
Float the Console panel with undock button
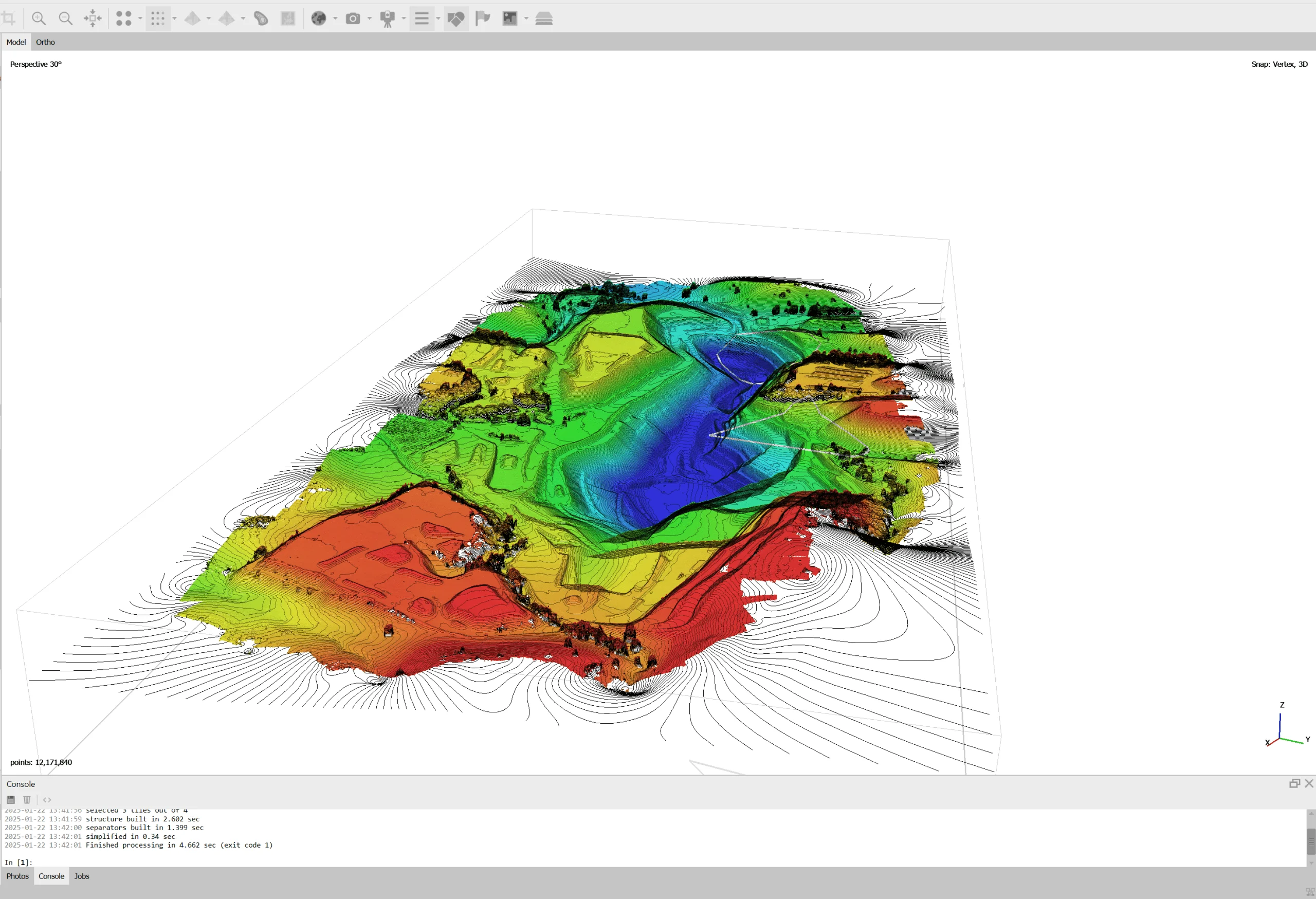pyautogui.click(x=1294, y=783)
